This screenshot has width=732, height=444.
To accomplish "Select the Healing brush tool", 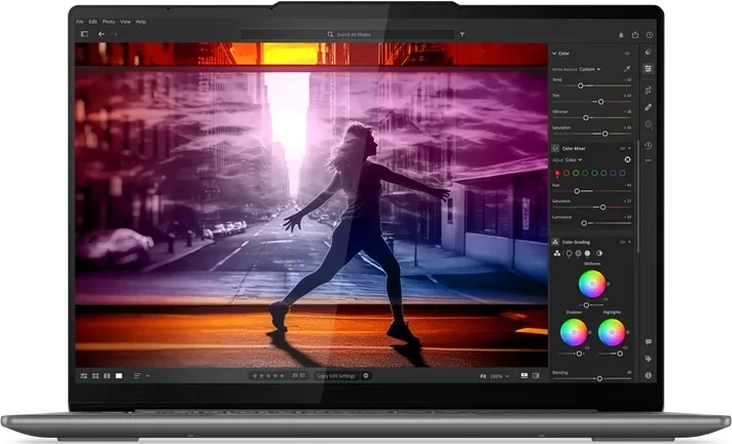I will point(648,106).
